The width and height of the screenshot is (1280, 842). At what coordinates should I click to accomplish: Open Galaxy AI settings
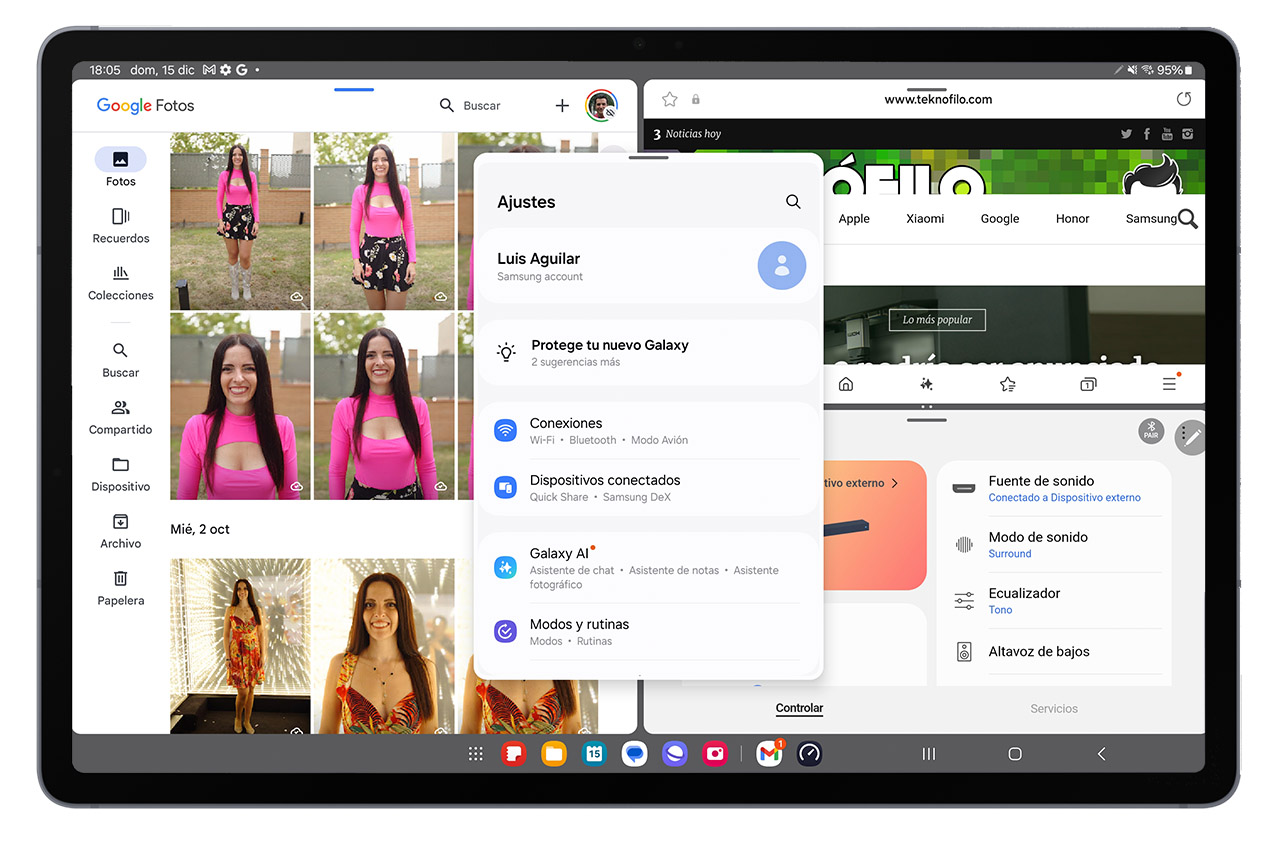click(x=649, y=568)
